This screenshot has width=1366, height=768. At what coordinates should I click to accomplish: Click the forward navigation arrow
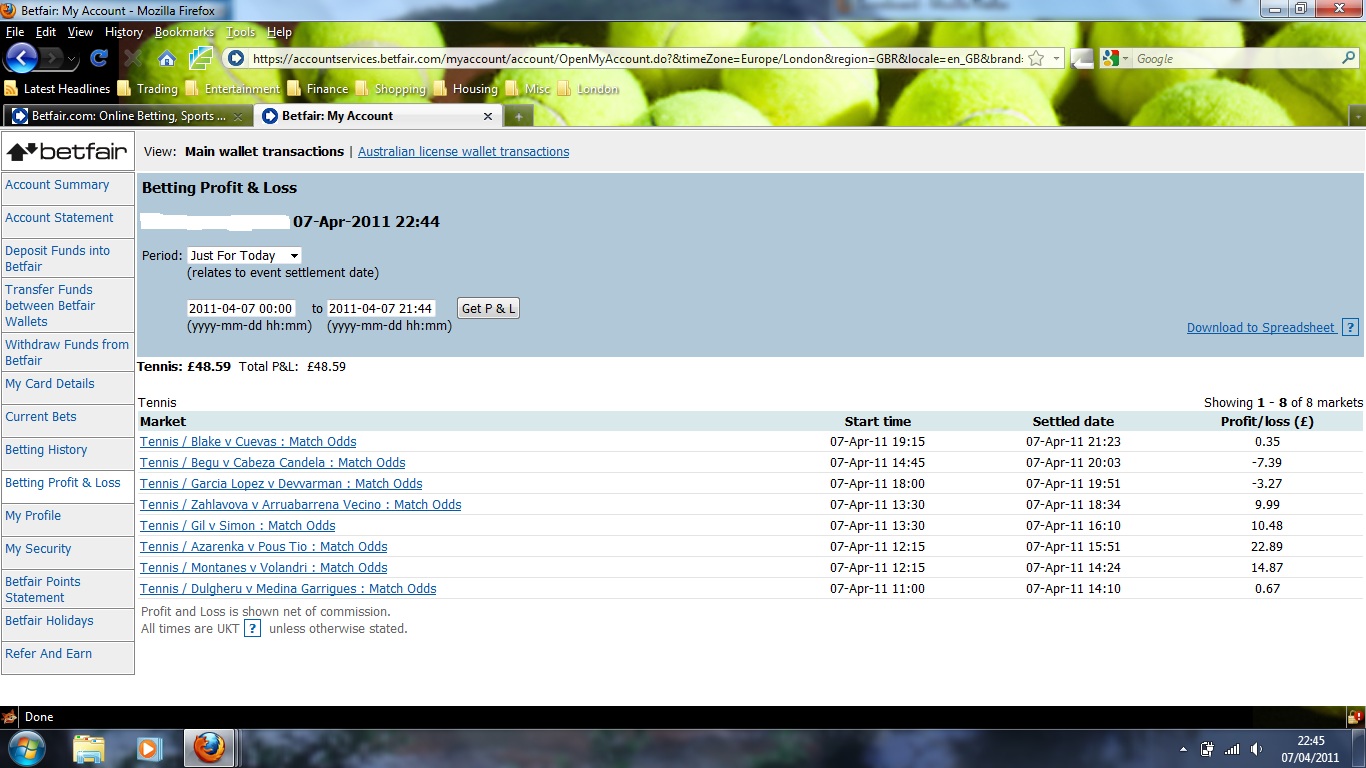pyautogui.click(x=52, y=59)
